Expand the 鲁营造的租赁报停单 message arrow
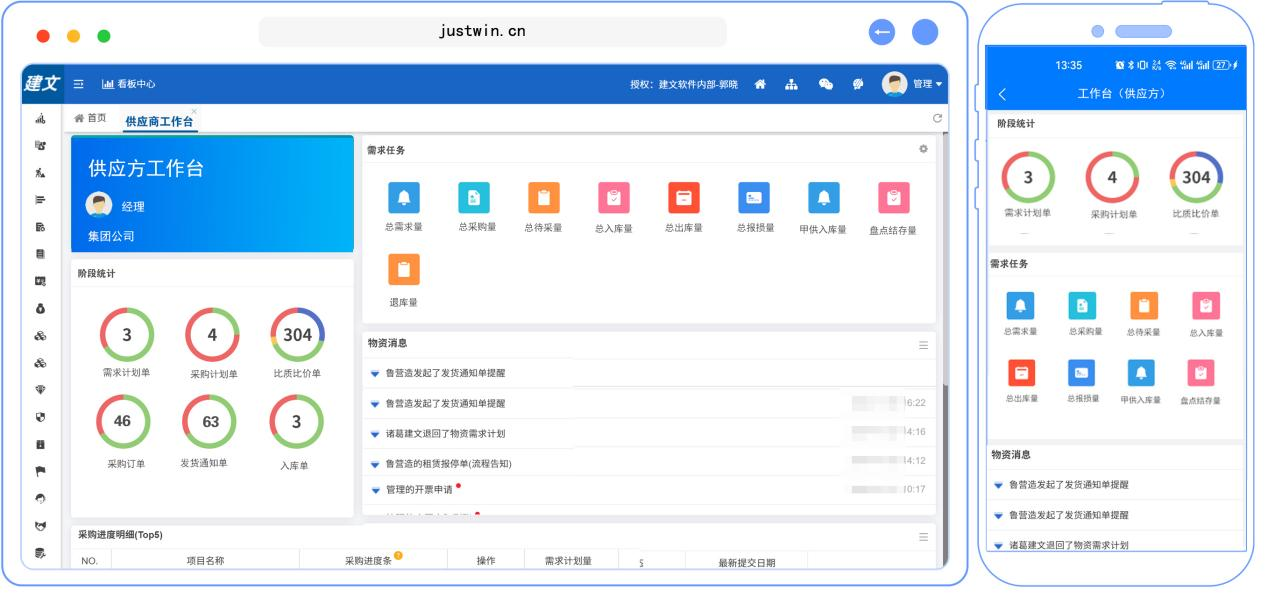 pyautogui.click(x=375, y=464)
